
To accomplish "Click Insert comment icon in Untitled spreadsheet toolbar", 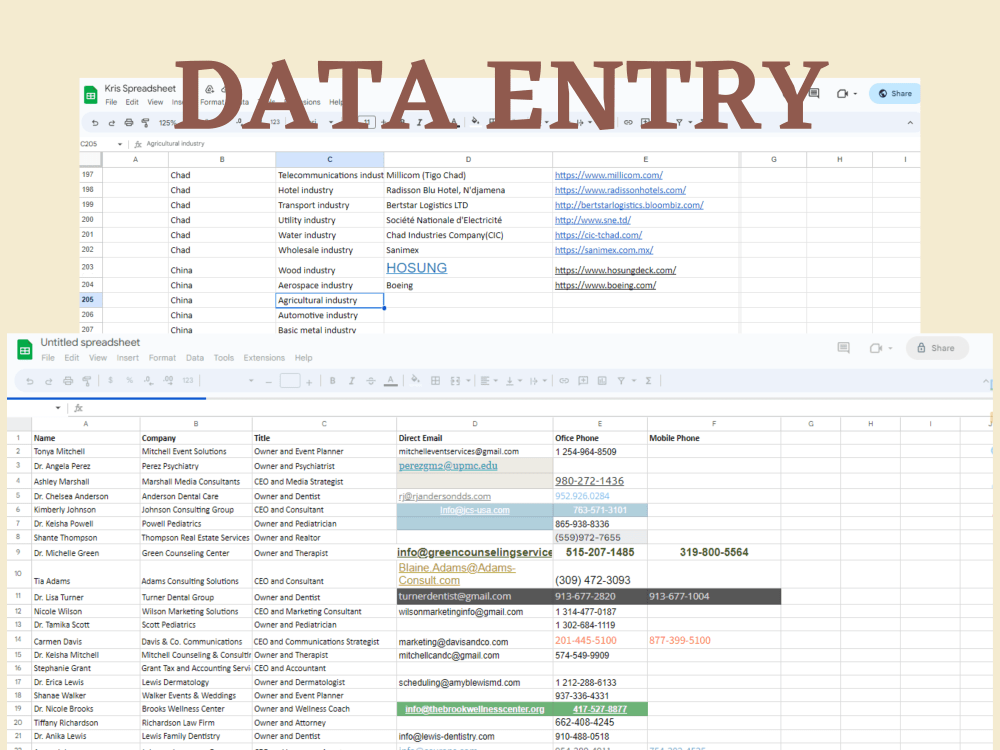I will coord(583,381).
